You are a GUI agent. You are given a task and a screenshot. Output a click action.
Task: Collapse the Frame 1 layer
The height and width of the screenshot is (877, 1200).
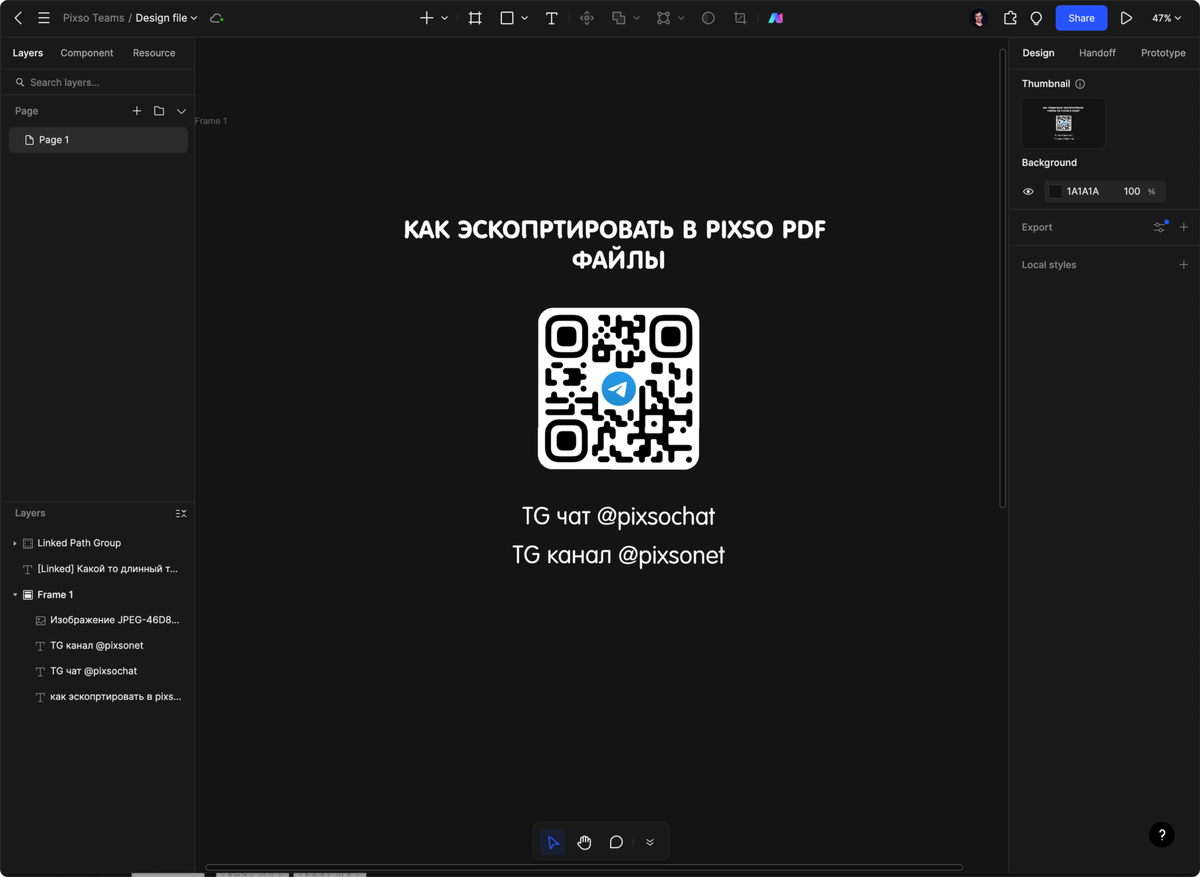(x=15, y=595)
